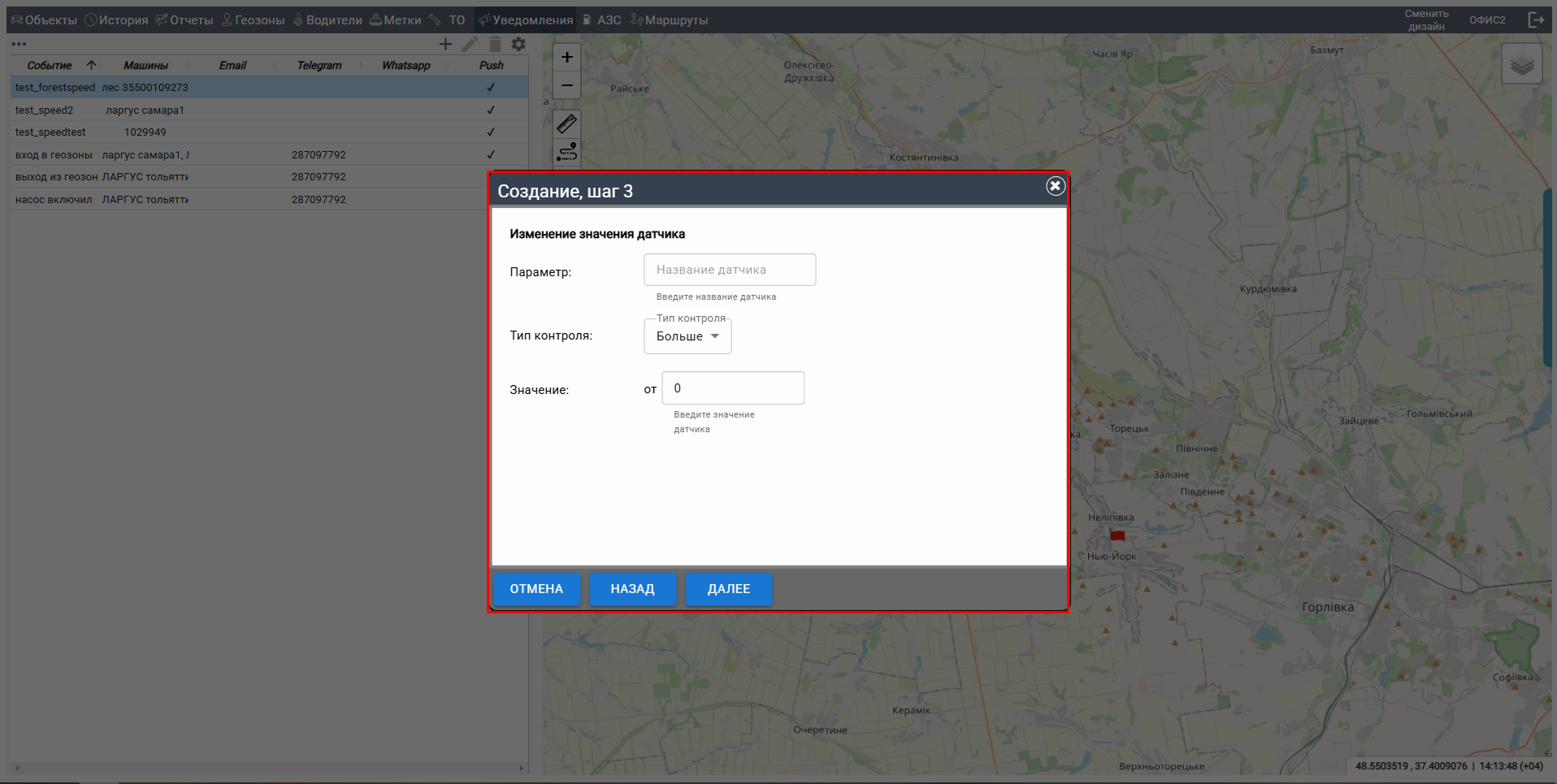Open the map layers selector
Image resolution: width=1557 pixels, height=784 pixels.
[1521, 64]
